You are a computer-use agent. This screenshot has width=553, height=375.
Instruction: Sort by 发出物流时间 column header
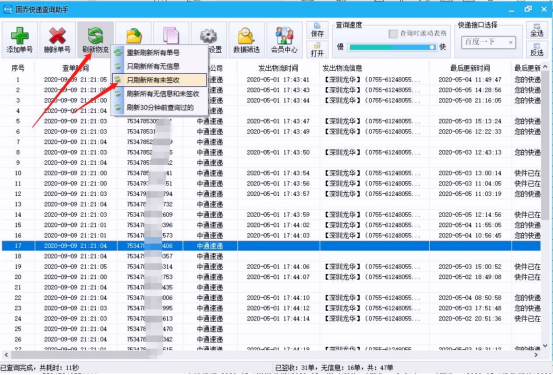tap(279, 68)
